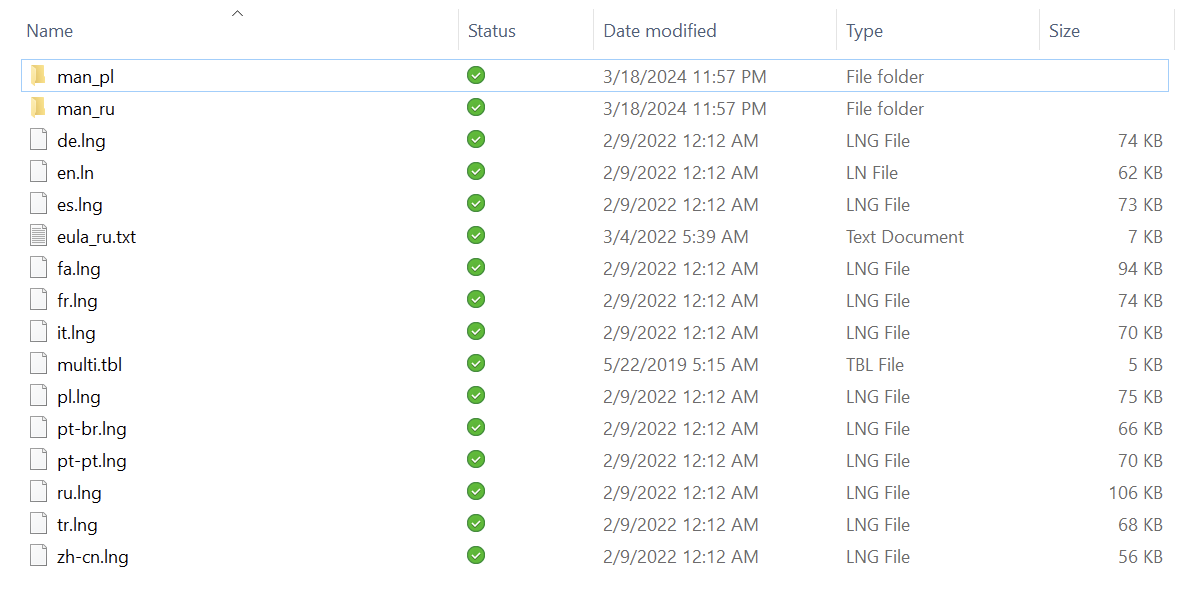Screen dimensions: 1194x596
Task: Click the sort arrow above the Name column
Action: (237, 13)
